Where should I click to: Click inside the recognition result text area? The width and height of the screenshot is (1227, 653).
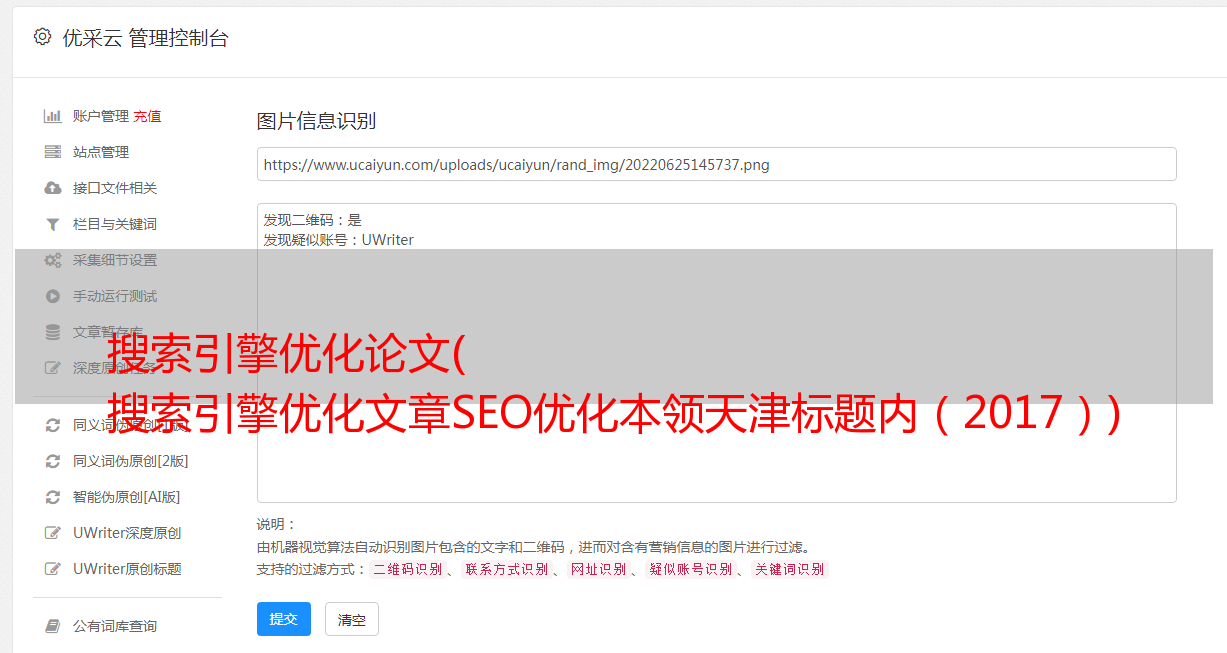[716, 353]
